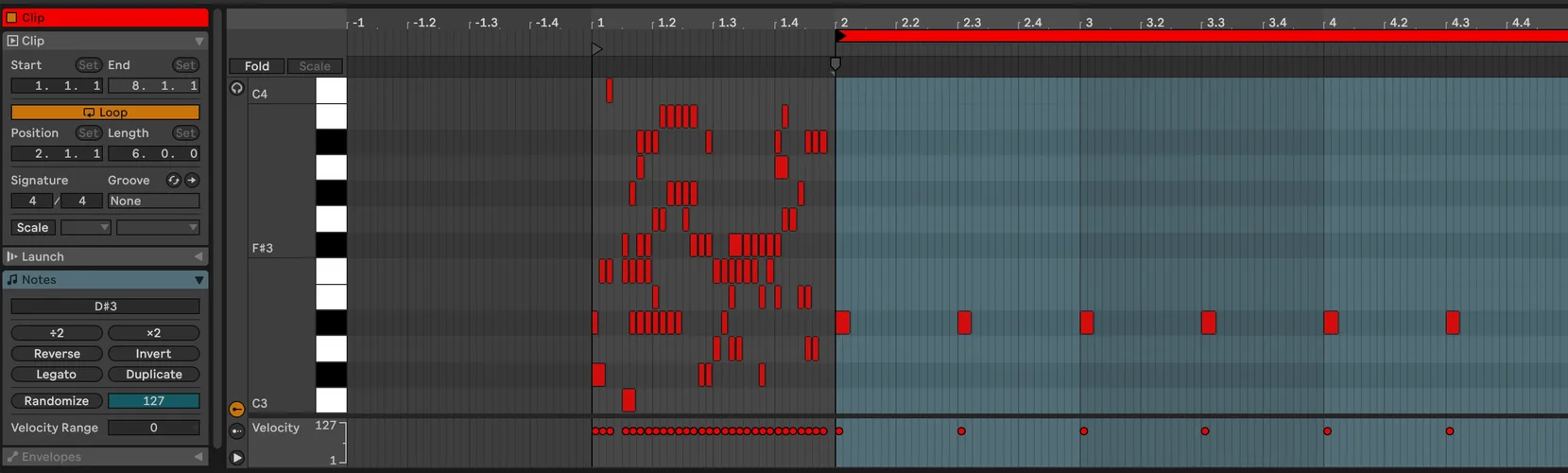Image resolution: width=1568 pixels, height=473 pixels.
Task: Click the Set button next to End
Action: coord(185,64)
